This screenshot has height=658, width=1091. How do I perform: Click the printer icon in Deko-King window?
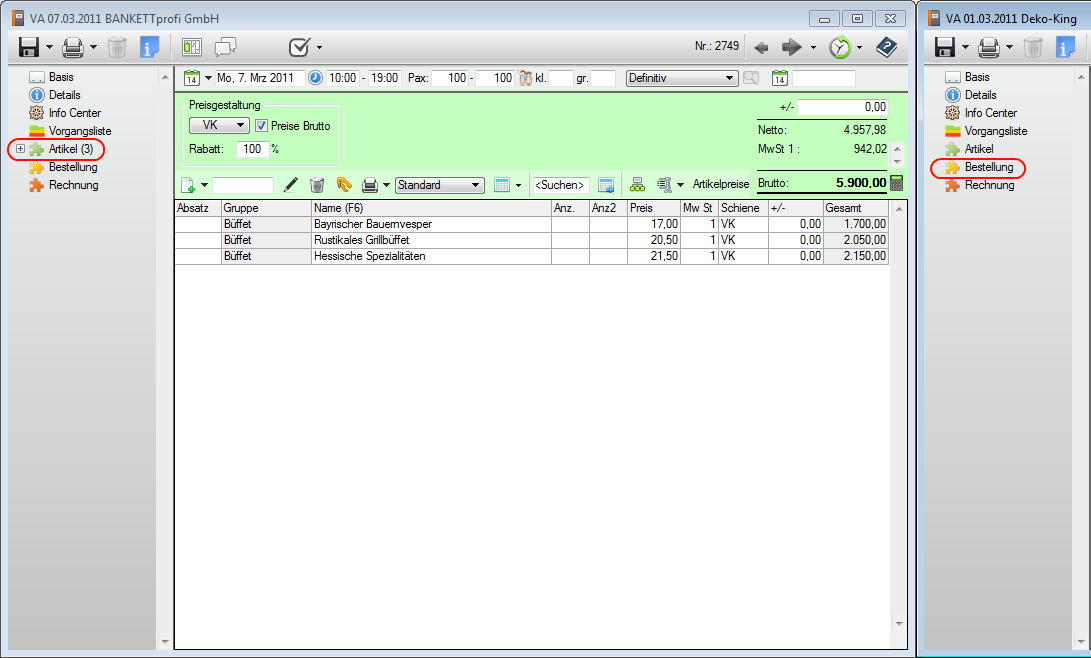tap(988, 47)
